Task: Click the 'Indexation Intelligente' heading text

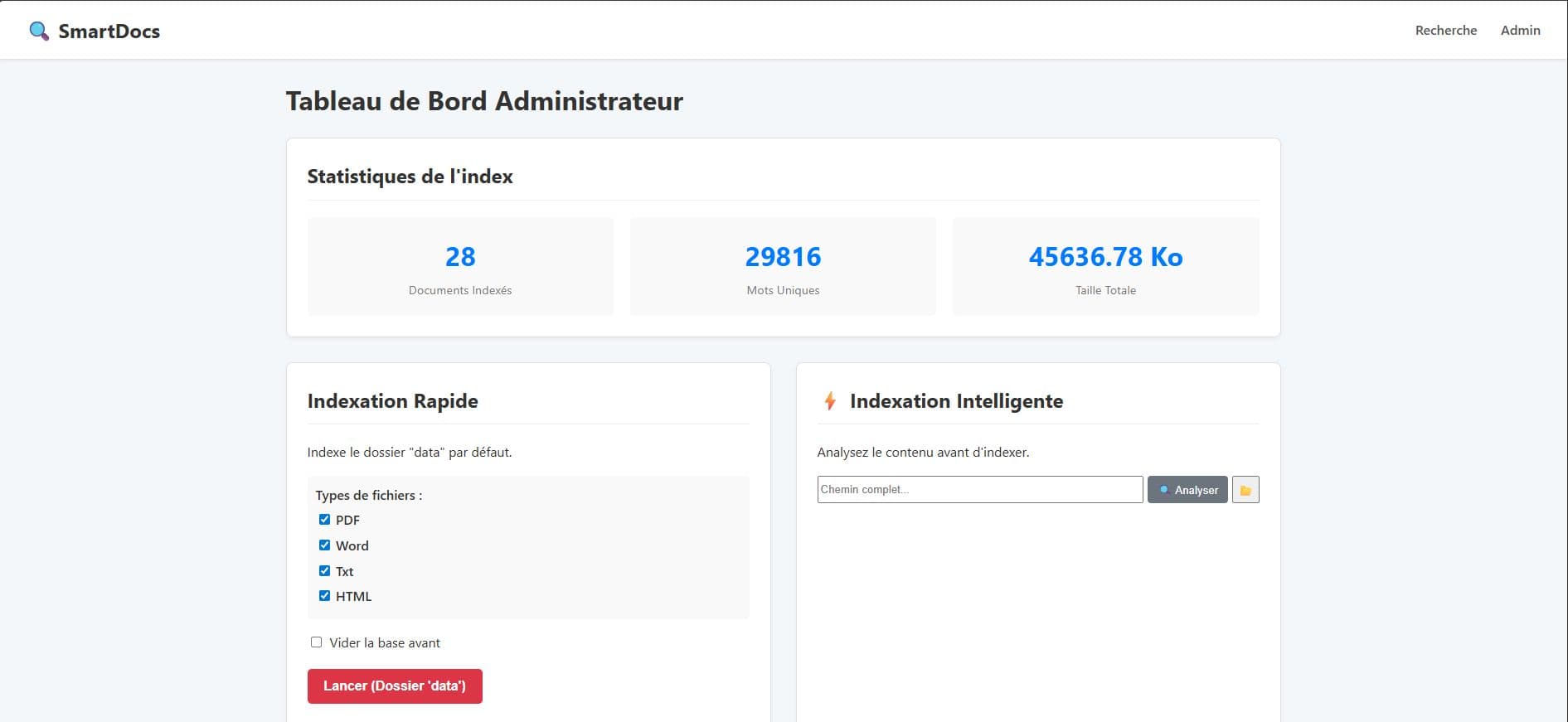Action: 956,401
